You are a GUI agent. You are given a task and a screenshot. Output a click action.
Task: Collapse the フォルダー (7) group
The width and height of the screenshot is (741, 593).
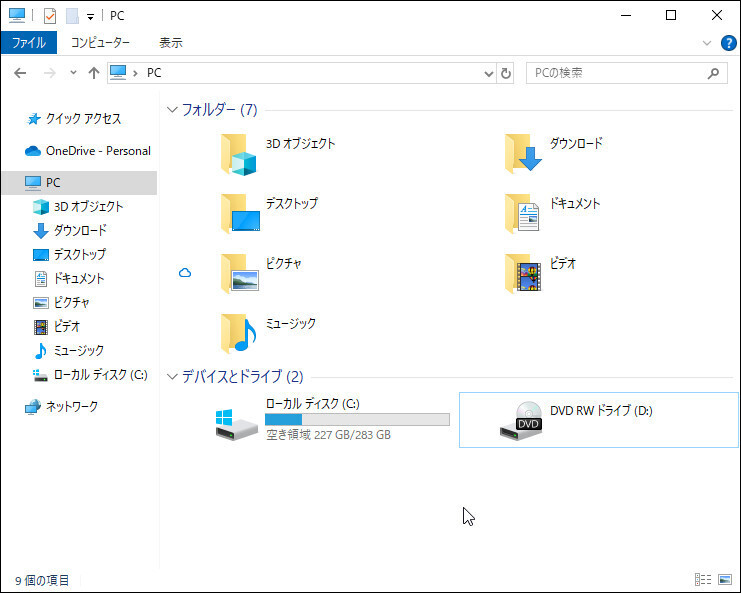[x=172, y=110]
